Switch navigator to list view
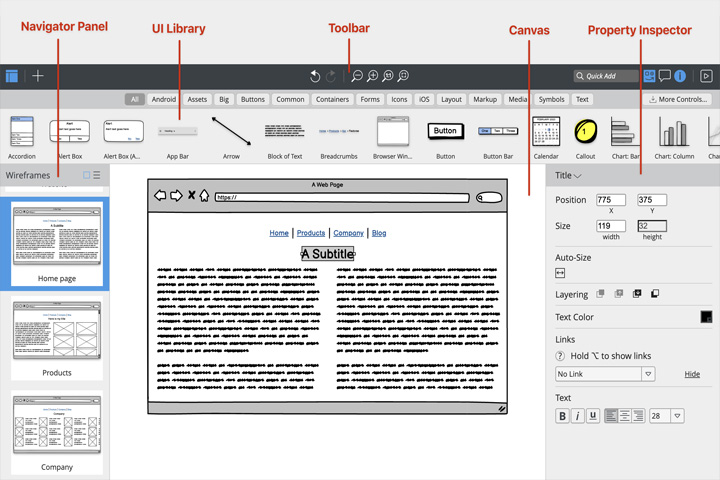 [x=97, y=175]
